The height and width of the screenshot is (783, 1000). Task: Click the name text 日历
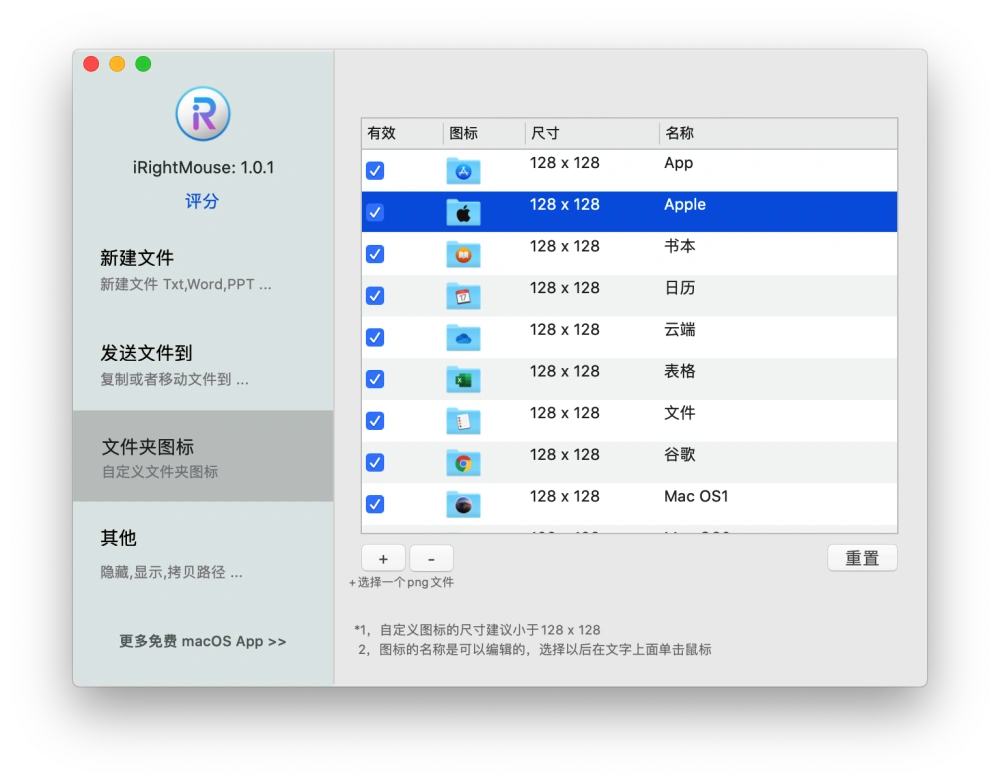(x=680, y=288)
